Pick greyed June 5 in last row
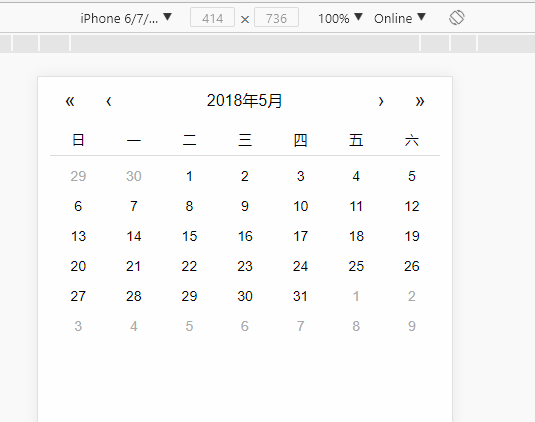 [x=189, y=326]
